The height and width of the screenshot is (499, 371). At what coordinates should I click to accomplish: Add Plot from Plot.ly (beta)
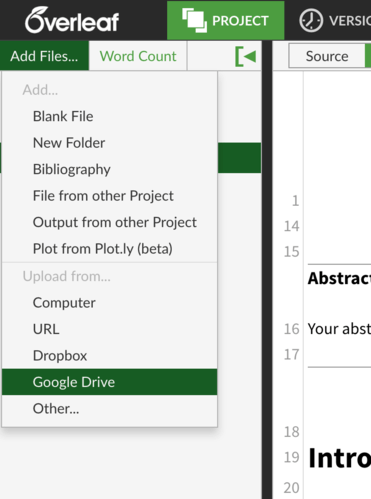pyautogui.click(x=110, y=249)
